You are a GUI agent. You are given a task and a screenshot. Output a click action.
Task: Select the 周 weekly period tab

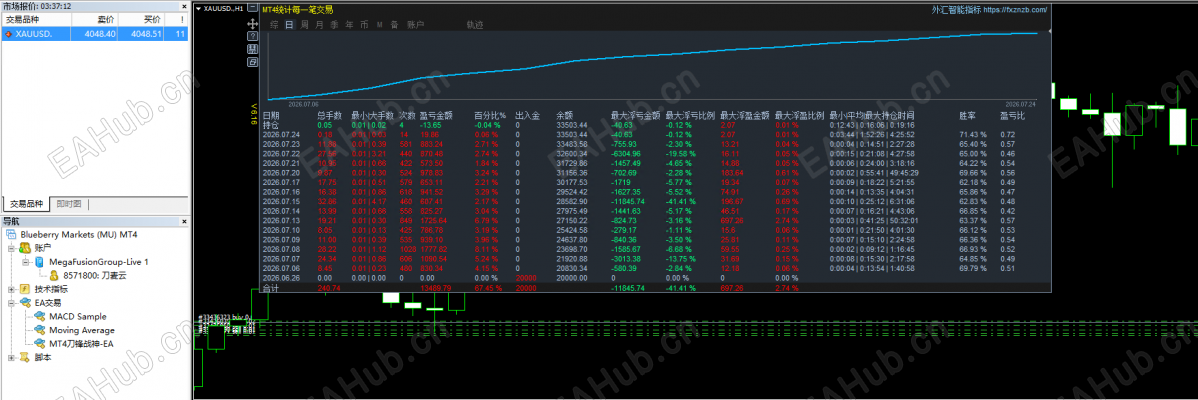(304, 24)
